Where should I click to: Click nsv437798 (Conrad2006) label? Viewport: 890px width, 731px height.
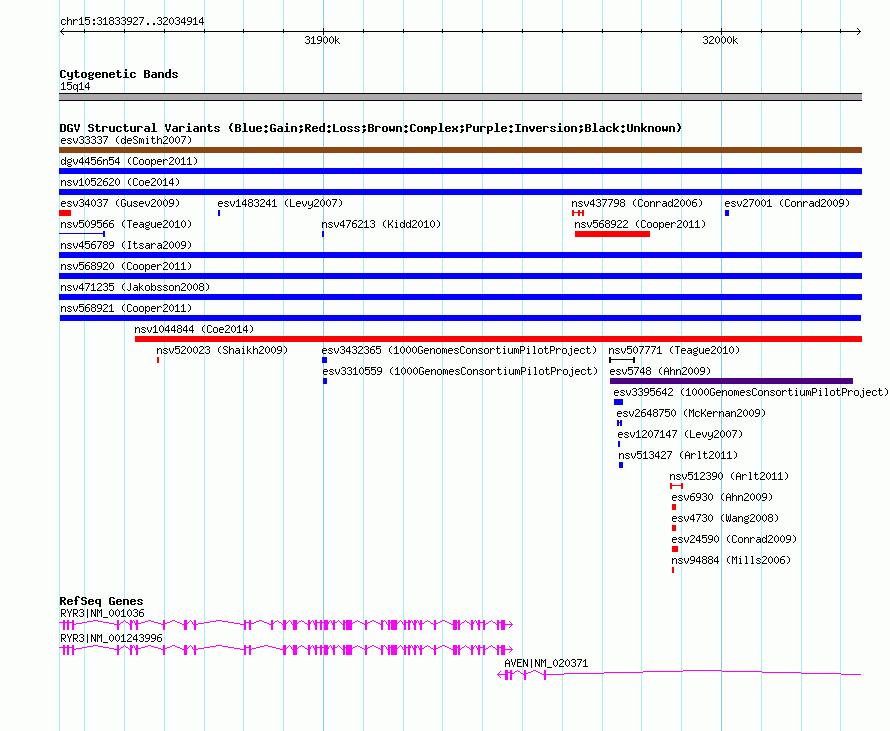tap(637, 203)
